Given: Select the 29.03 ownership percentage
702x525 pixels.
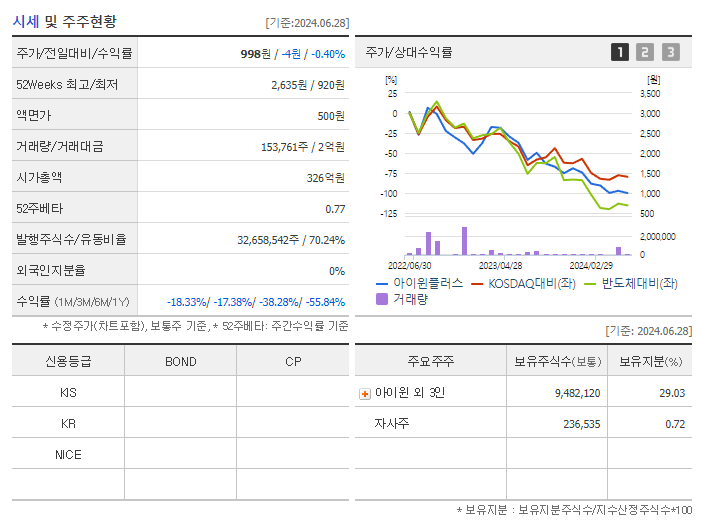Looking at the screenshot, I should (x=672, y=393).
